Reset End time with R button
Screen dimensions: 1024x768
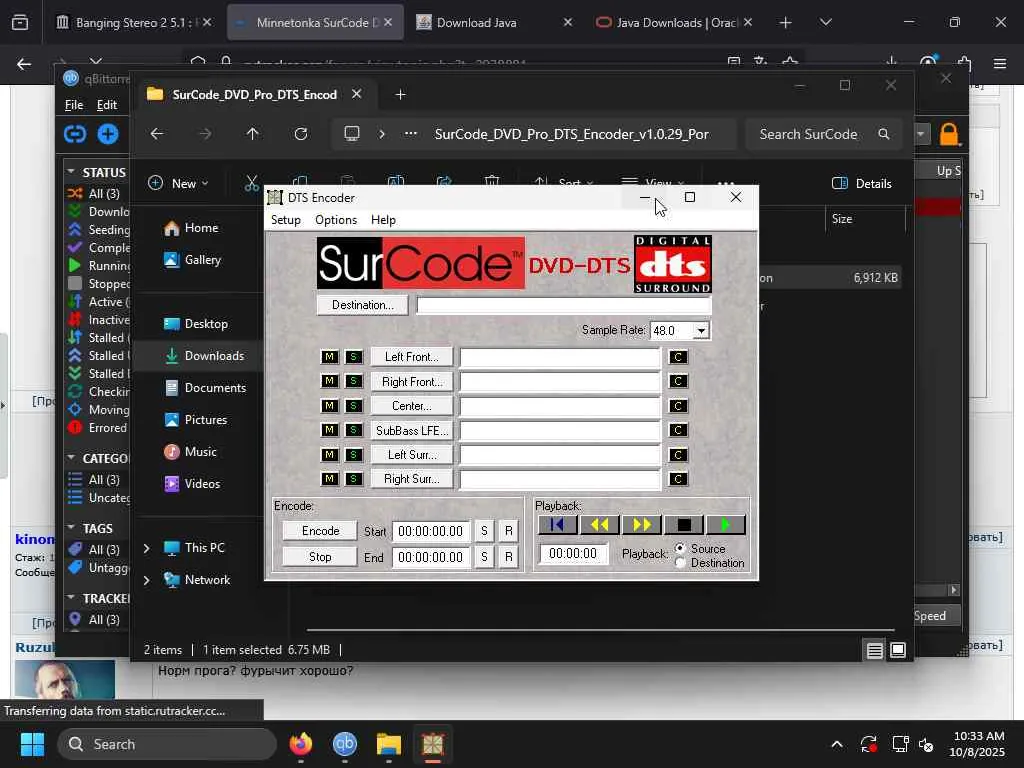point(508,557)
